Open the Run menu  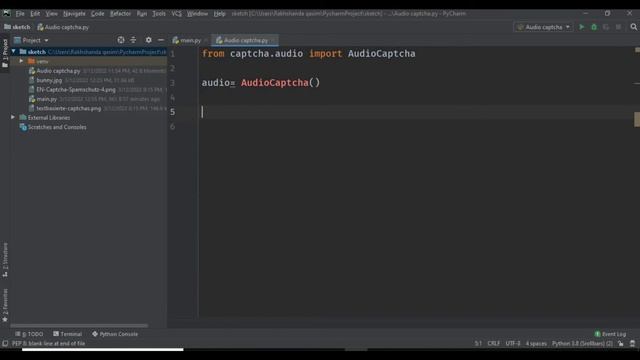pyautogui.click(x=142, y=13)
